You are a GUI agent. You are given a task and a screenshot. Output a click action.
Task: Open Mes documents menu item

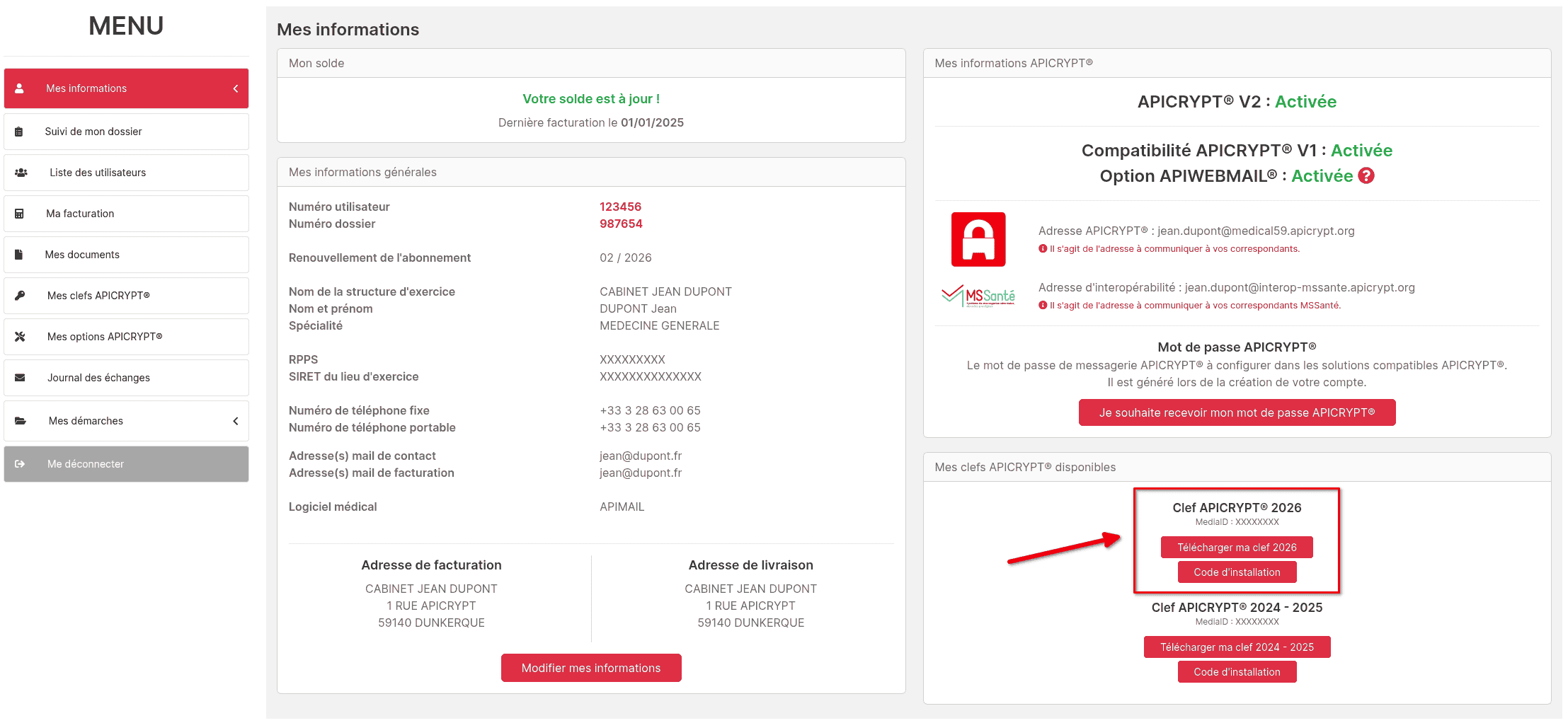click(82, 255)
